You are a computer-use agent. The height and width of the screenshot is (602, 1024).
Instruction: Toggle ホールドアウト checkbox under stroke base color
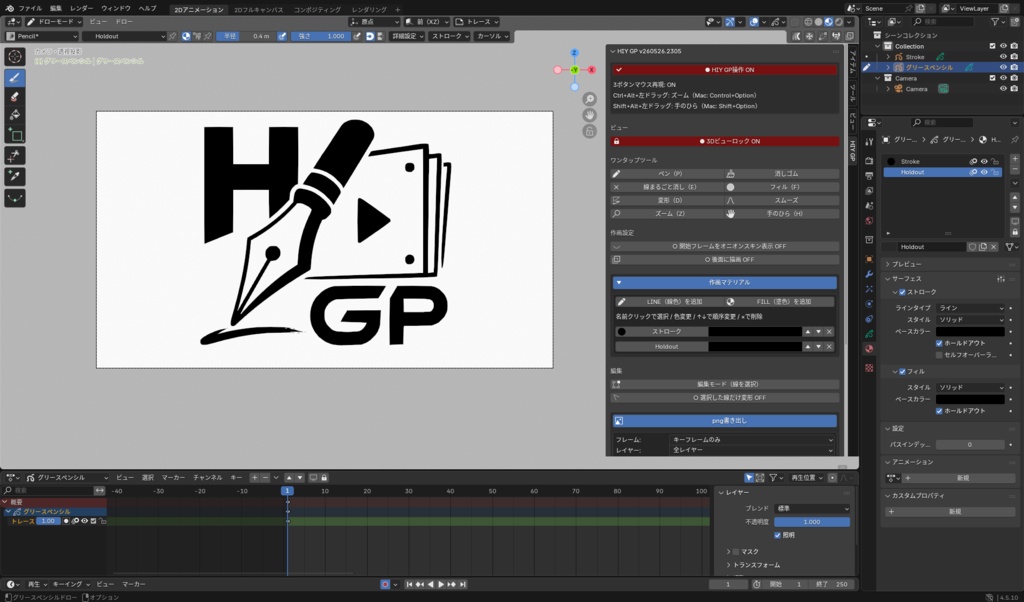pos(939,343)
